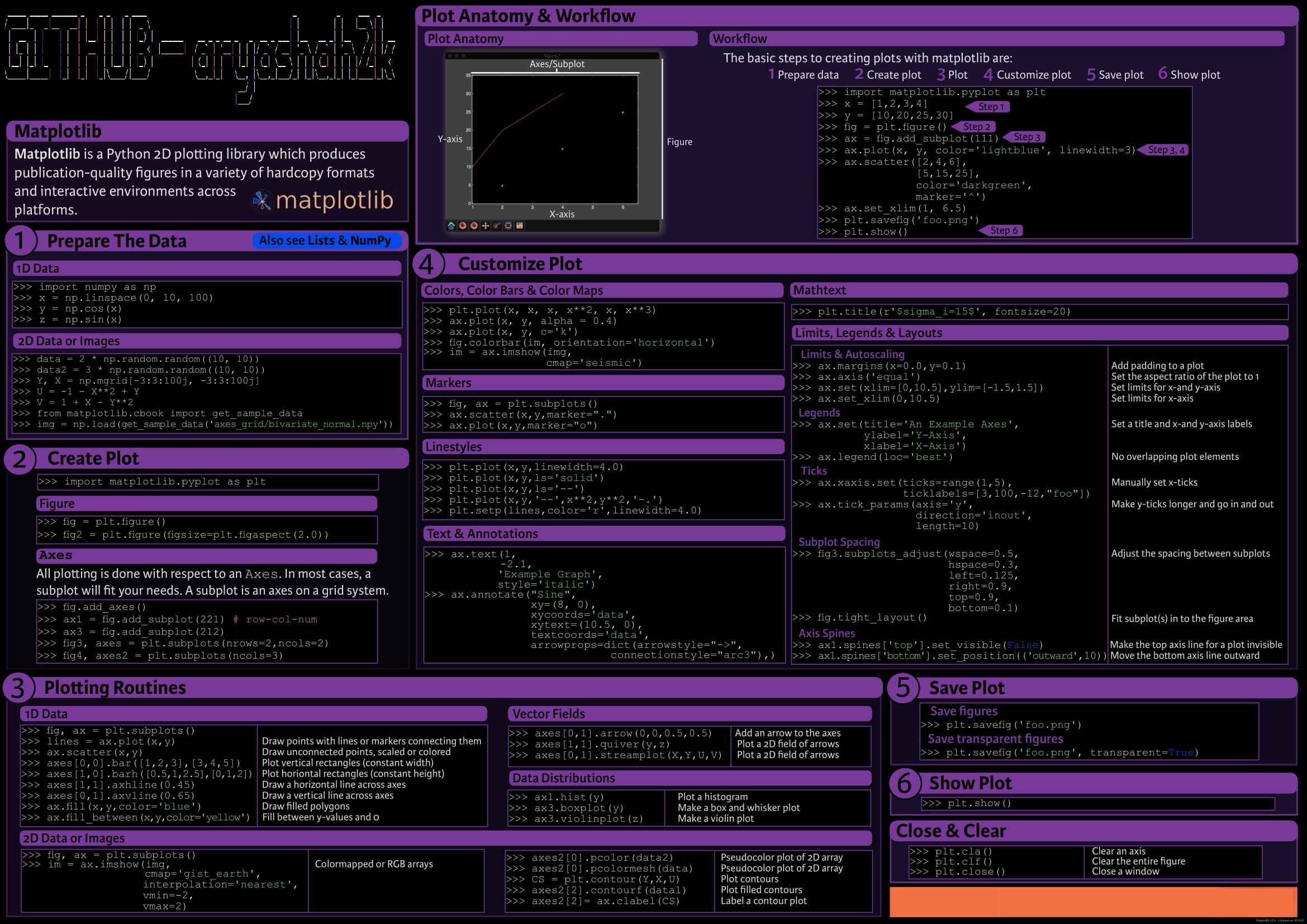
Task: Click the line 'fig2 = plt.figure(figsize=plt.figaspect(2.0))'
Action: pos(183,535)
